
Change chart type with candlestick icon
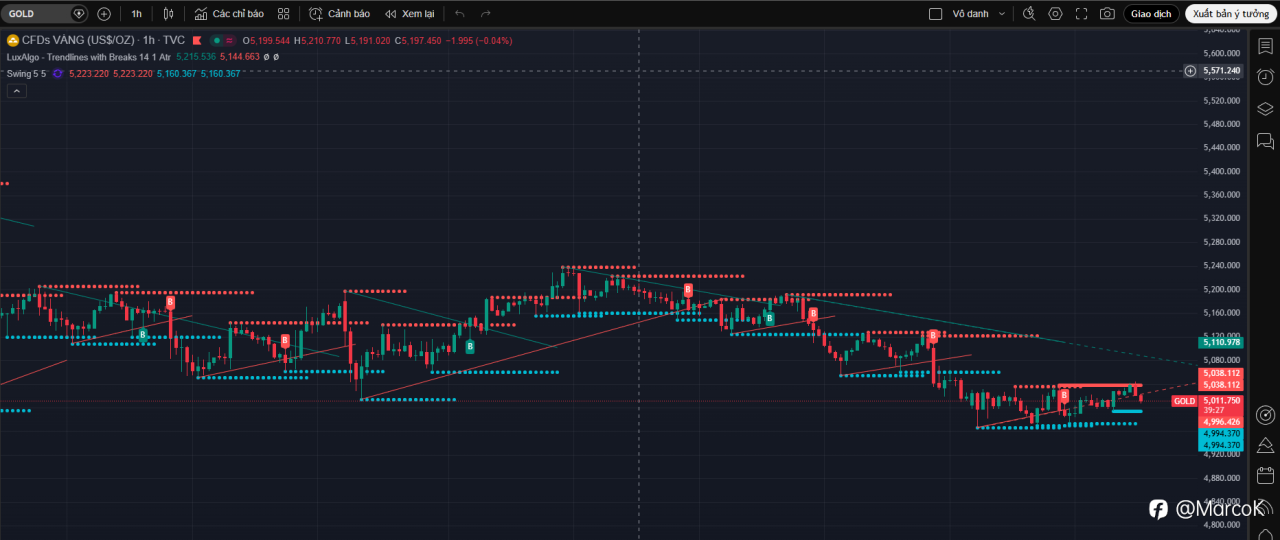[168, 14]
